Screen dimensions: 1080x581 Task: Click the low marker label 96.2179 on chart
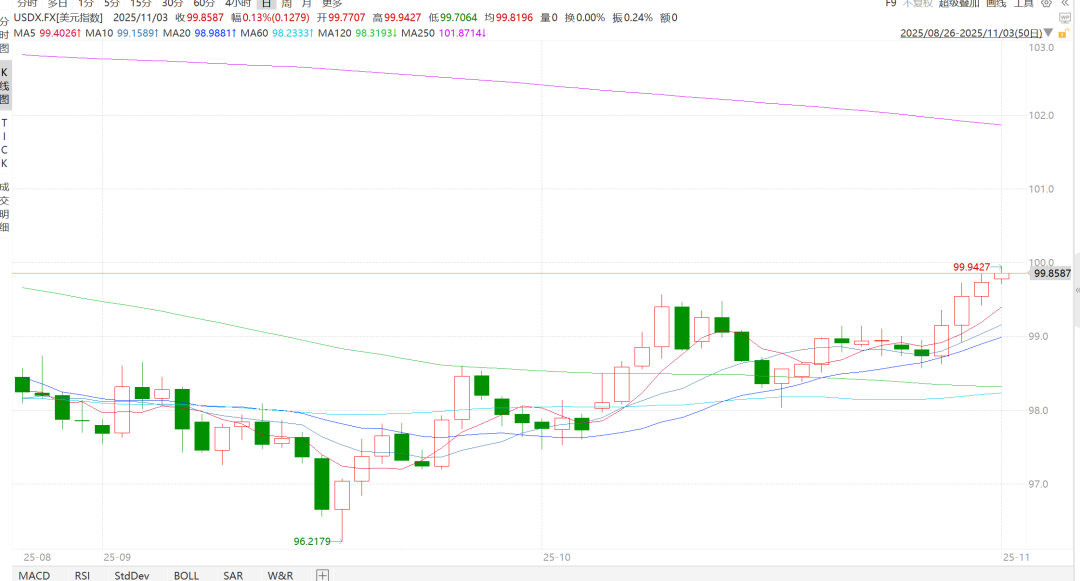(312, 542)
